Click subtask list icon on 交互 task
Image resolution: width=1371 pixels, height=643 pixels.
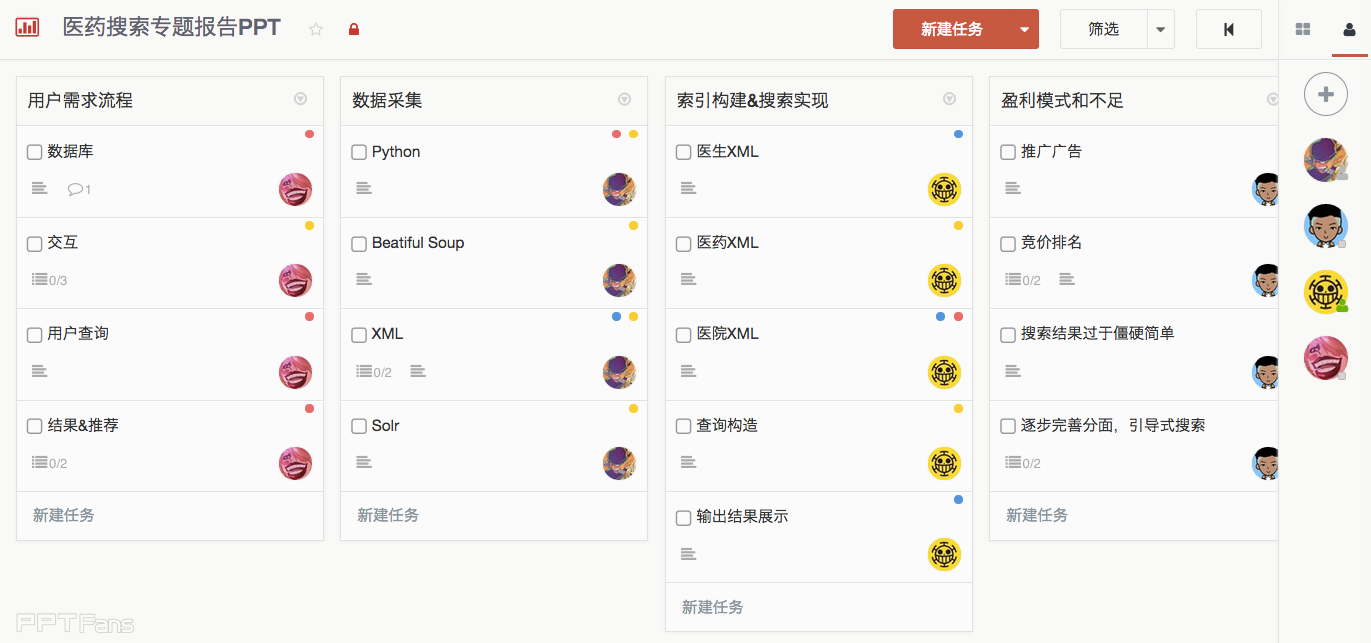click(x=40, y=280)
